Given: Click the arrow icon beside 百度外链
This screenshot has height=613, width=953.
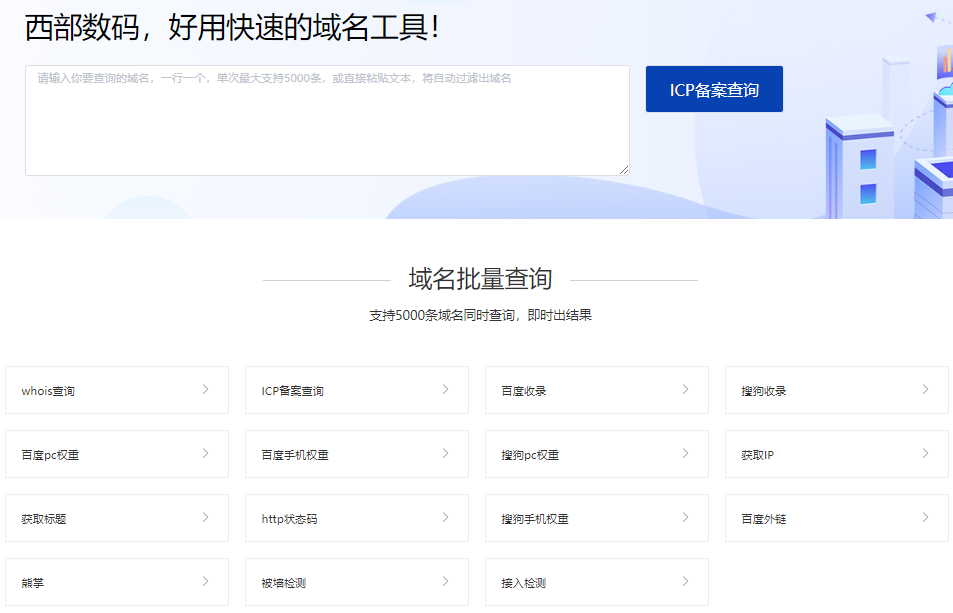Looking at the screenshot, I should pyautogui.click(x=925, y=518).
